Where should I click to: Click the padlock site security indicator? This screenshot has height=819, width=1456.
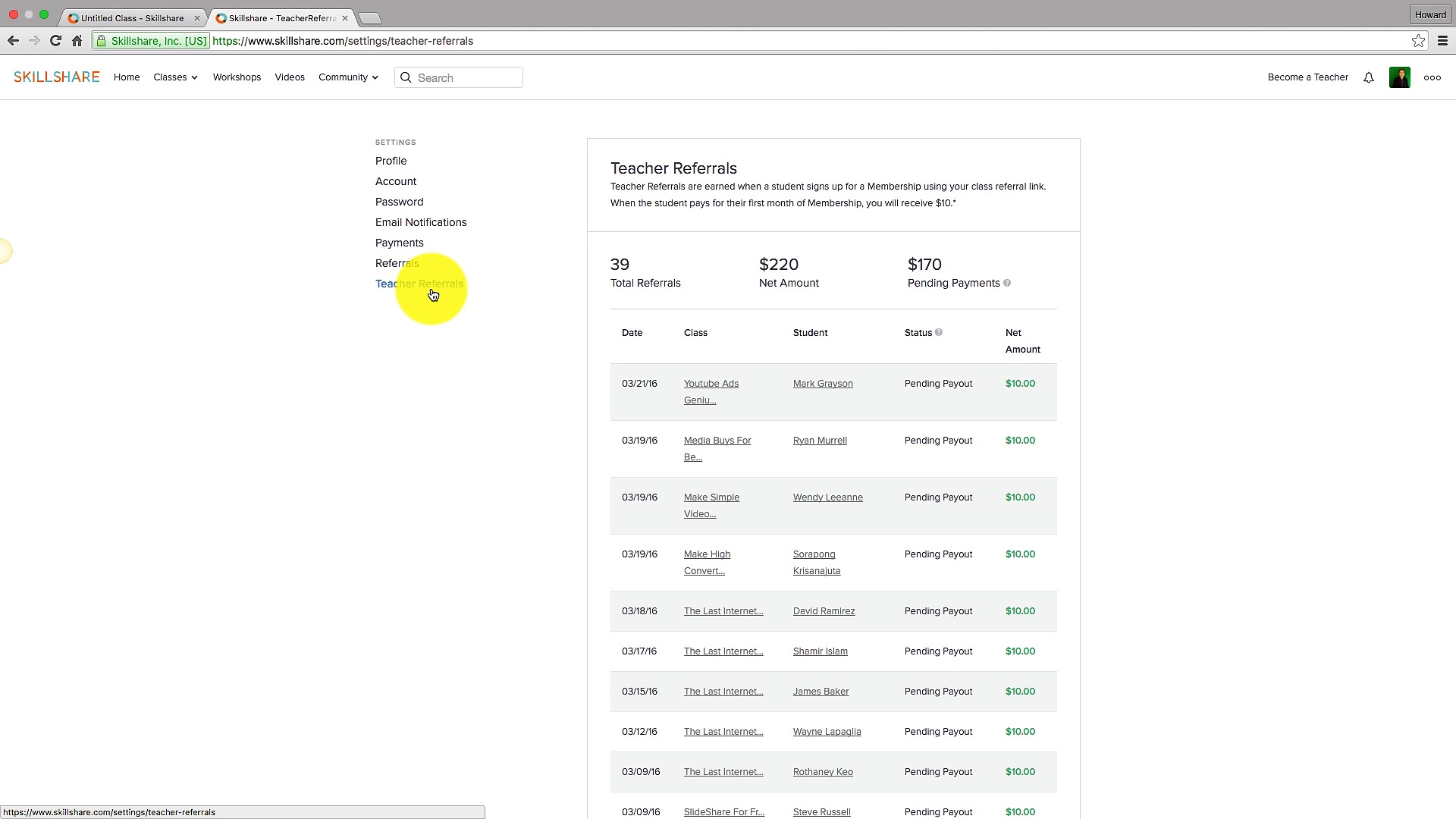102,40
